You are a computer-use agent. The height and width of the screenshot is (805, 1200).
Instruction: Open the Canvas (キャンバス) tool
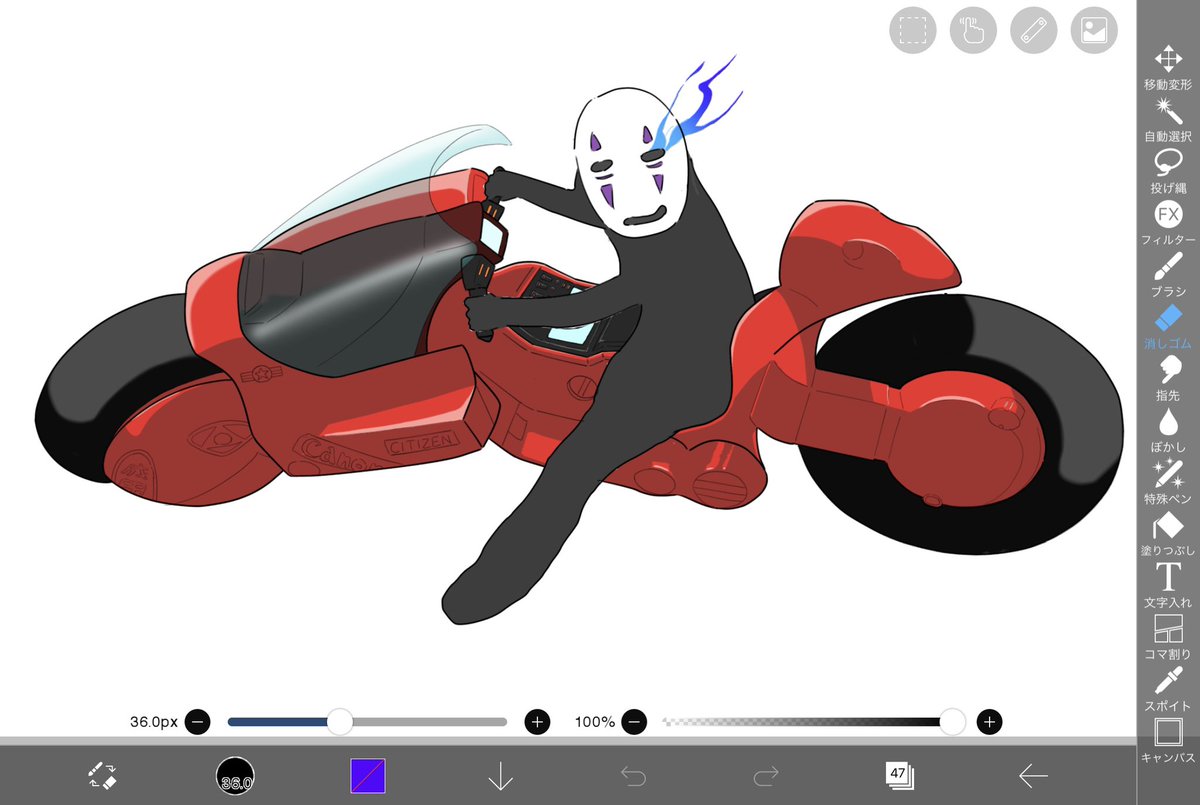(1168, 743)
